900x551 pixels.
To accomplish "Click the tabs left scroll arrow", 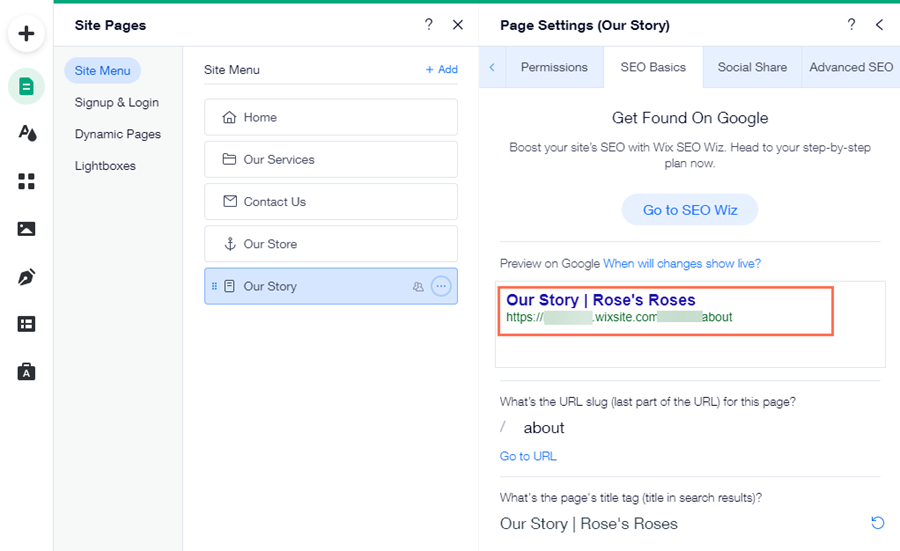I will 492,67.
